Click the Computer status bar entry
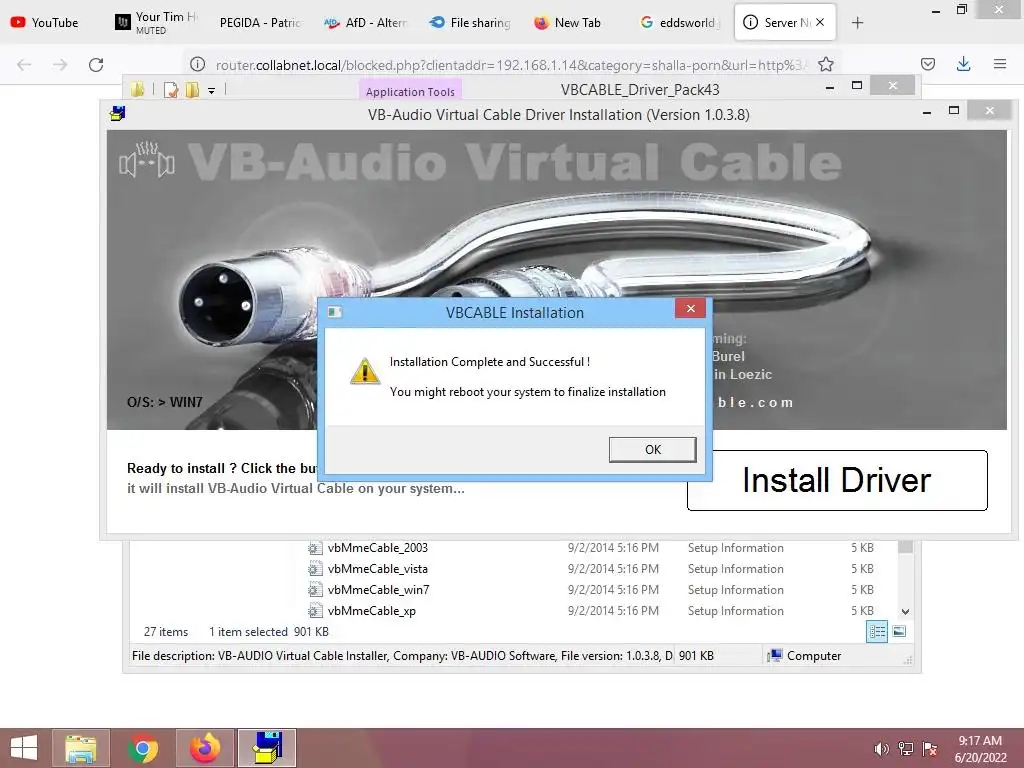 805,656
